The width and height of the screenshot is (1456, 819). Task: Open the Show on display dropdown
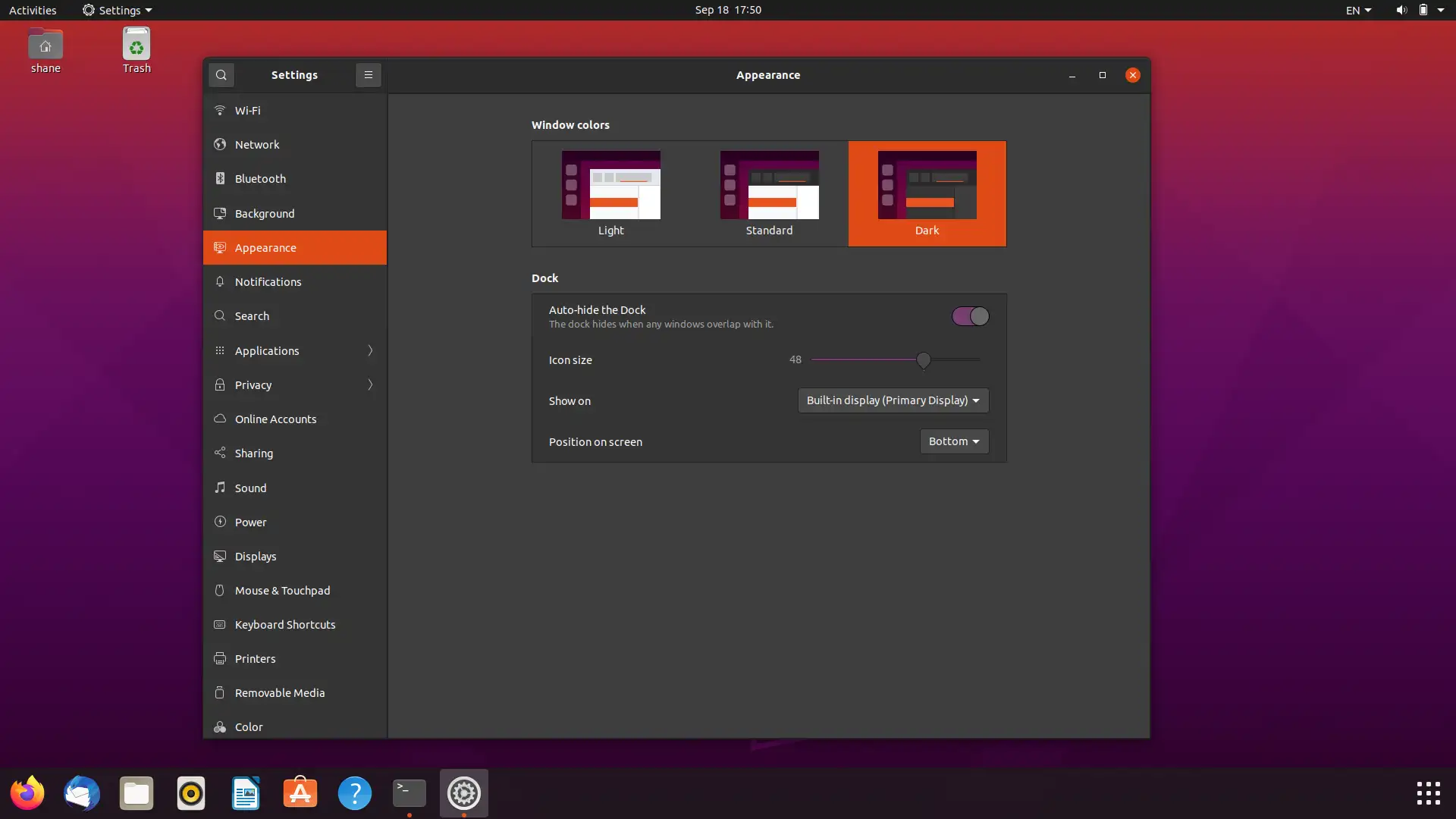893,400
